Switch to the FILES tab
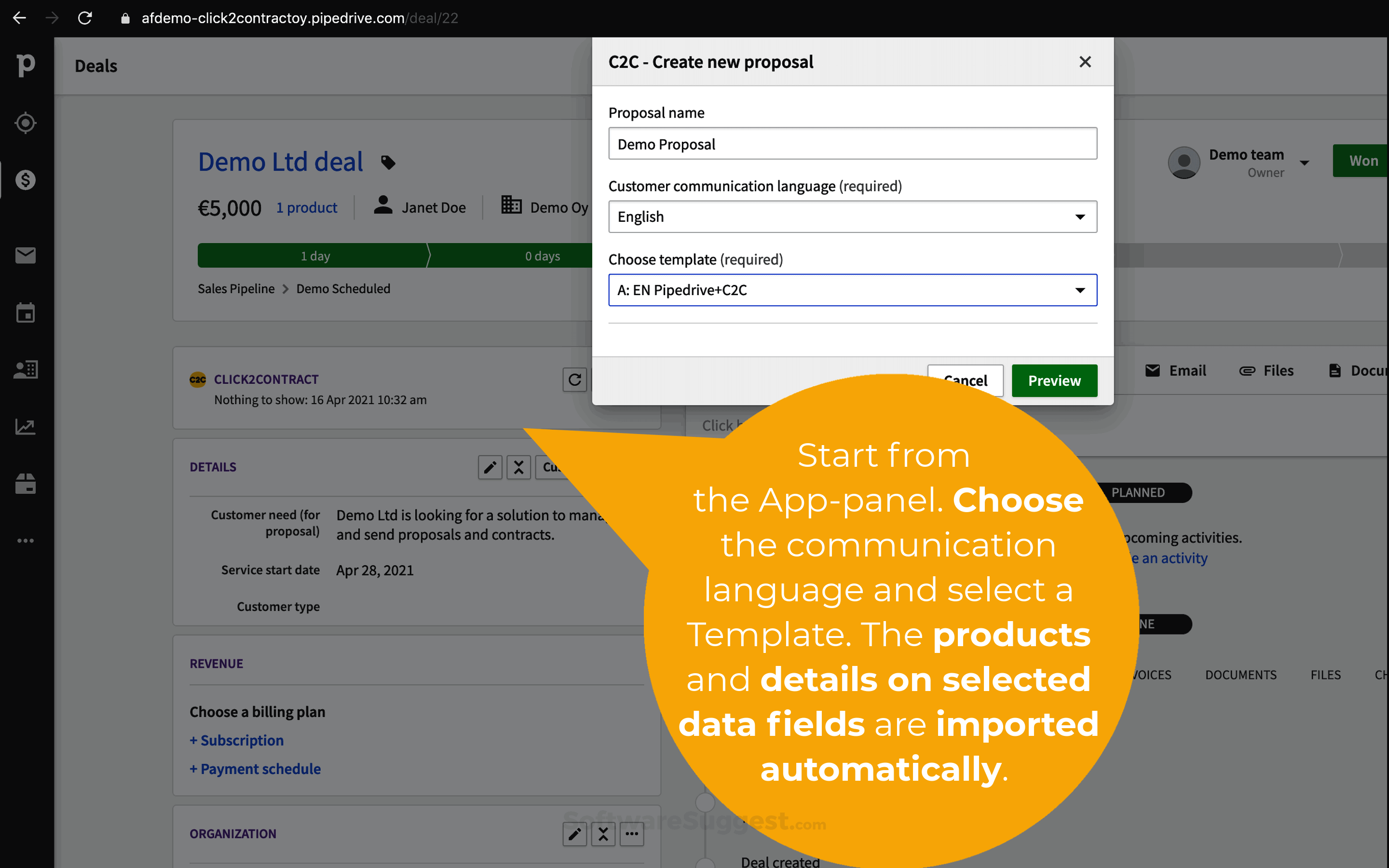1389x868 pixels. 1326,675
